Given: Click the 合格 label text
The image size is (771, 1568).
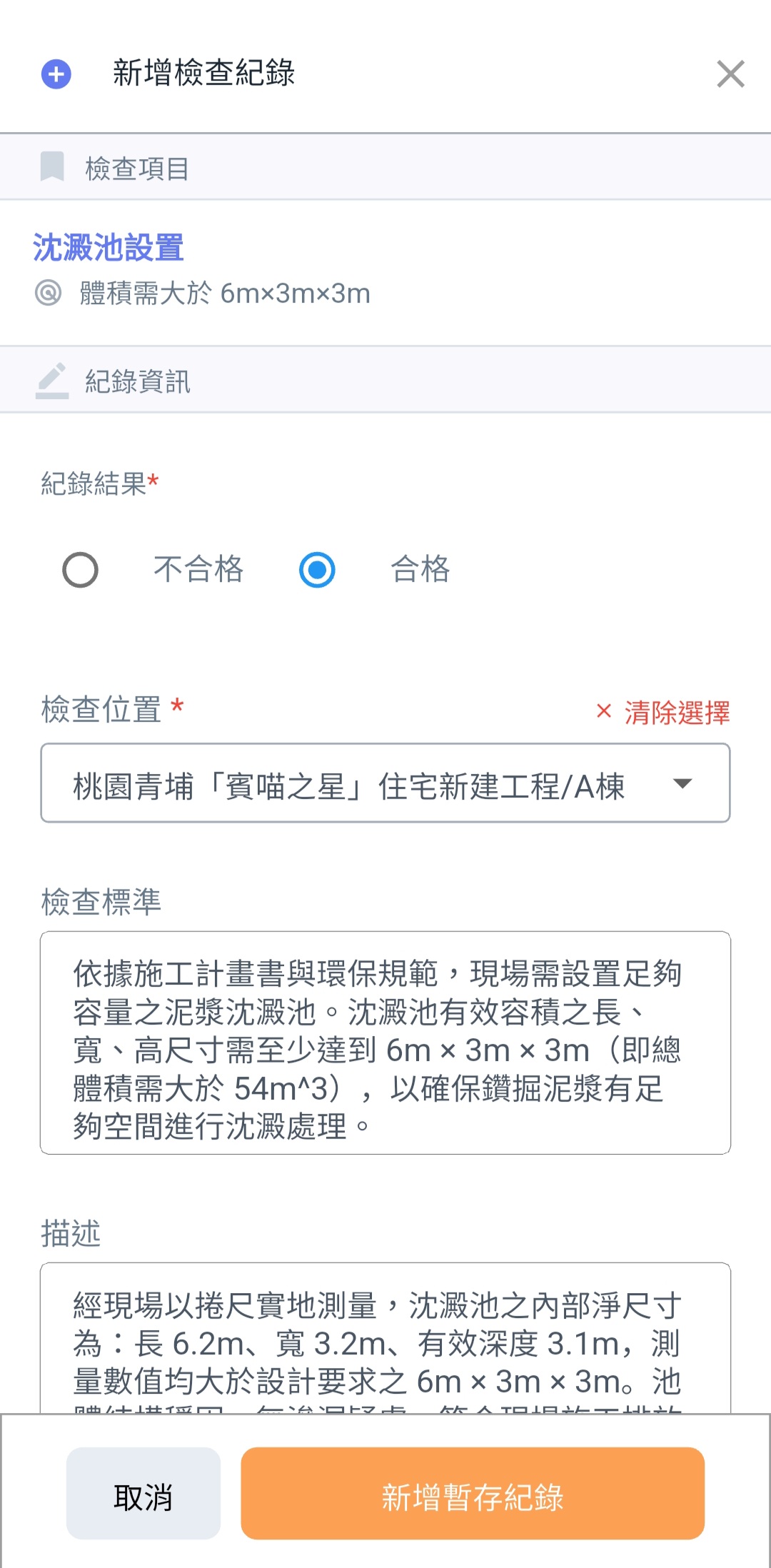Looking at the screenshot, I should (x=420, y=570).
